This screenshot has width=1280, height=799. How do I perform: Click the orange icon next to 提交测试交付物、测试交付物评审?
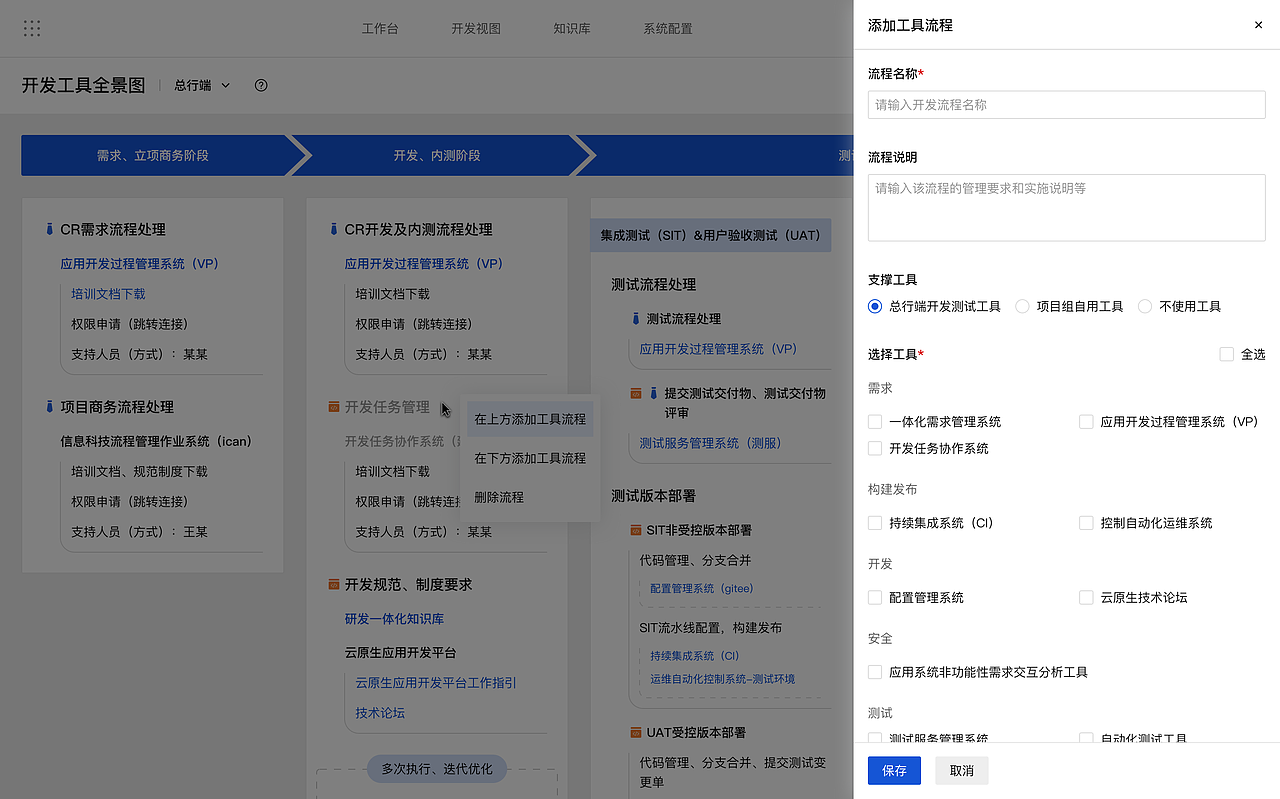point(637,393)
